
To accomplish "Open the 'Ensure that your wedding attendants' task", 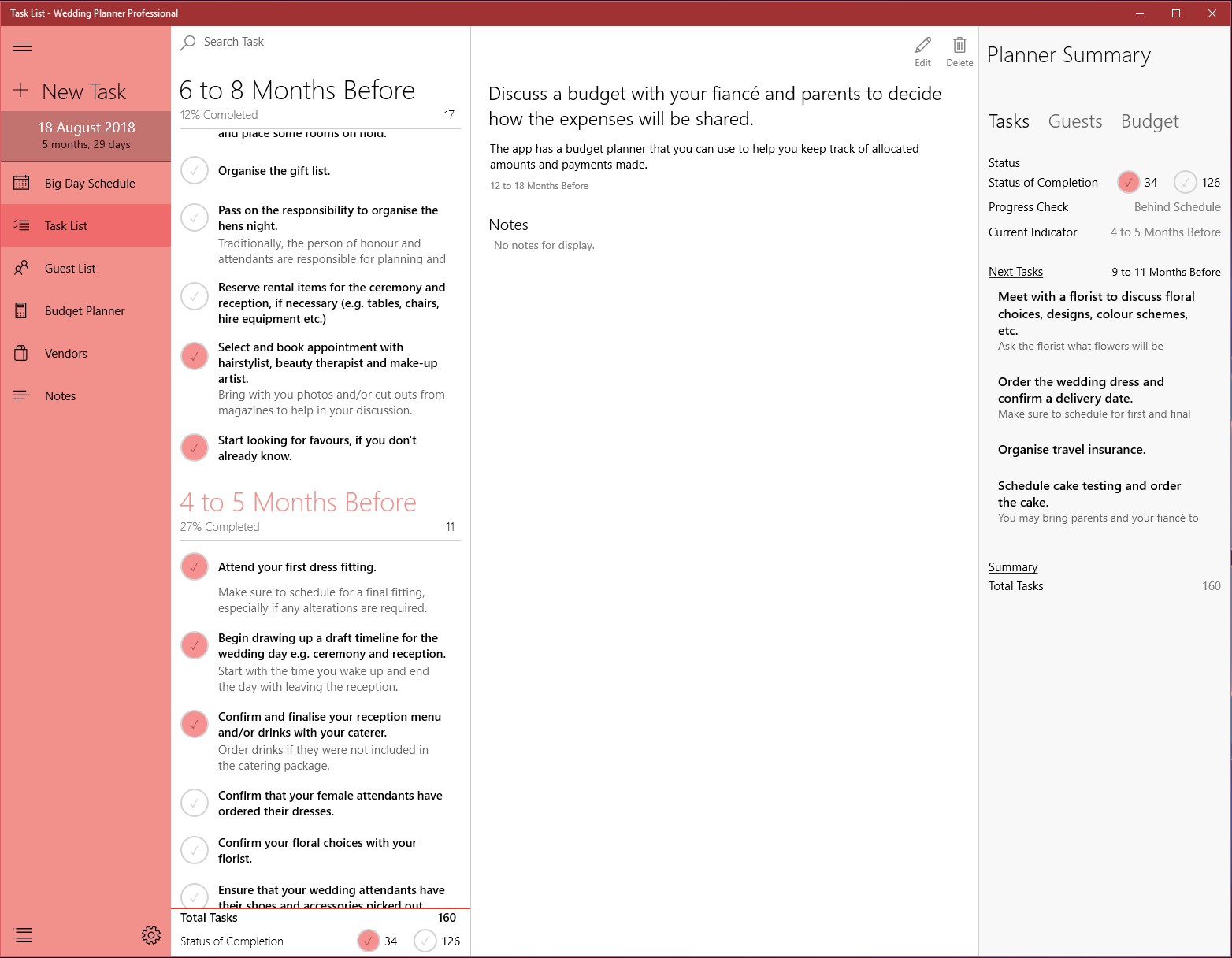I will pyautogui.click(x=331, y=896).
